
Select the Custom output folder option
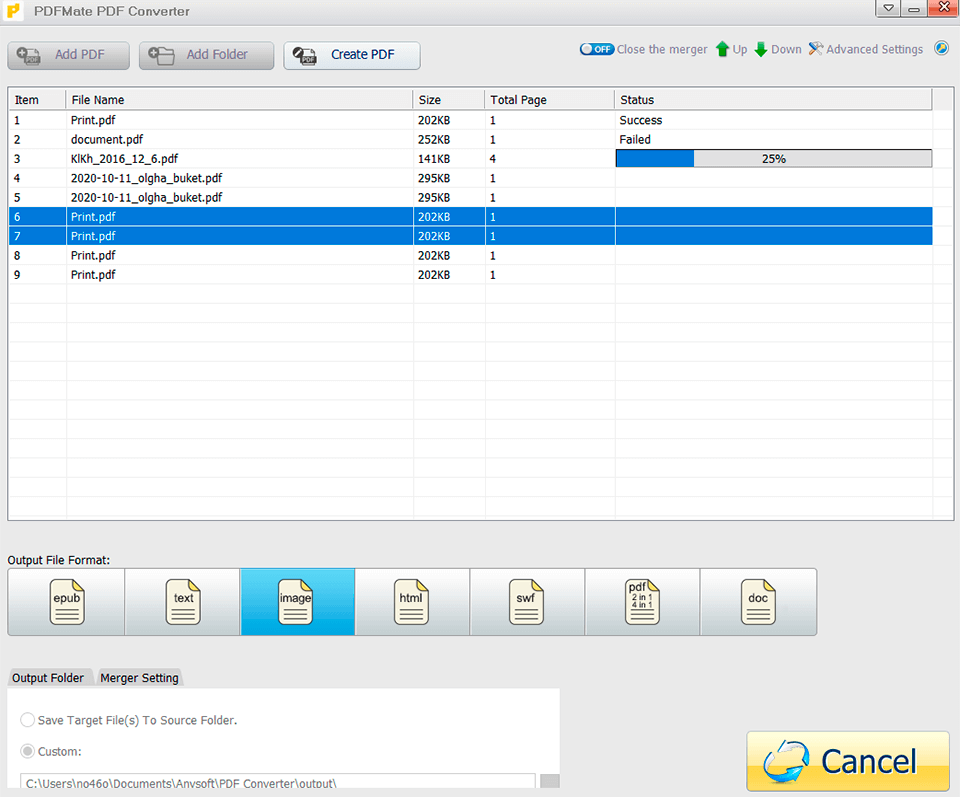pos(28,751)
